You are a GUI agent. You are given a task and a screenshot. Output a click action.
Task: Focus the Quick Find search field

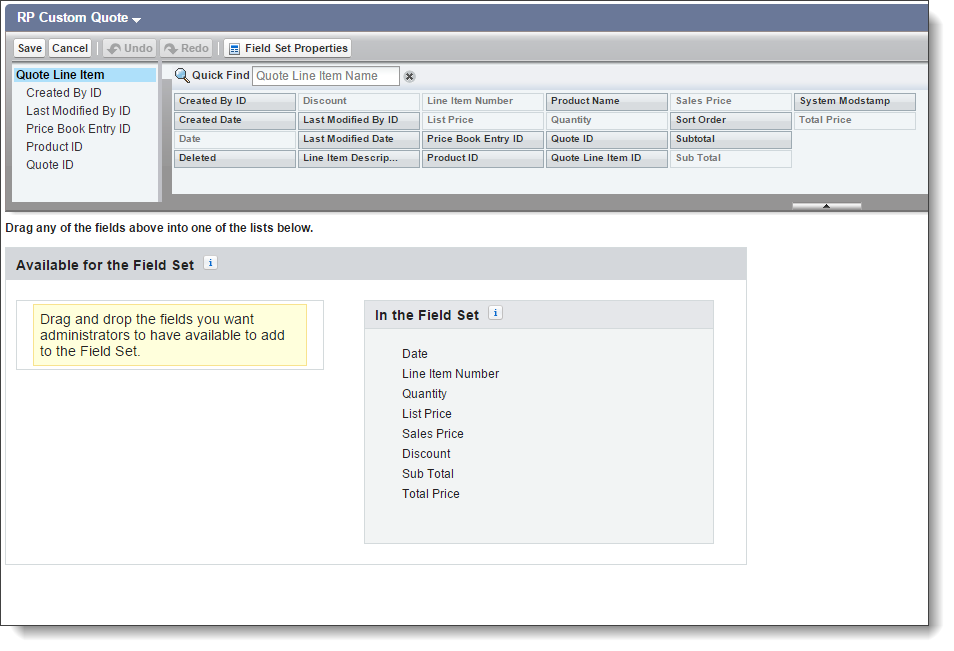[x=326, y=76]
